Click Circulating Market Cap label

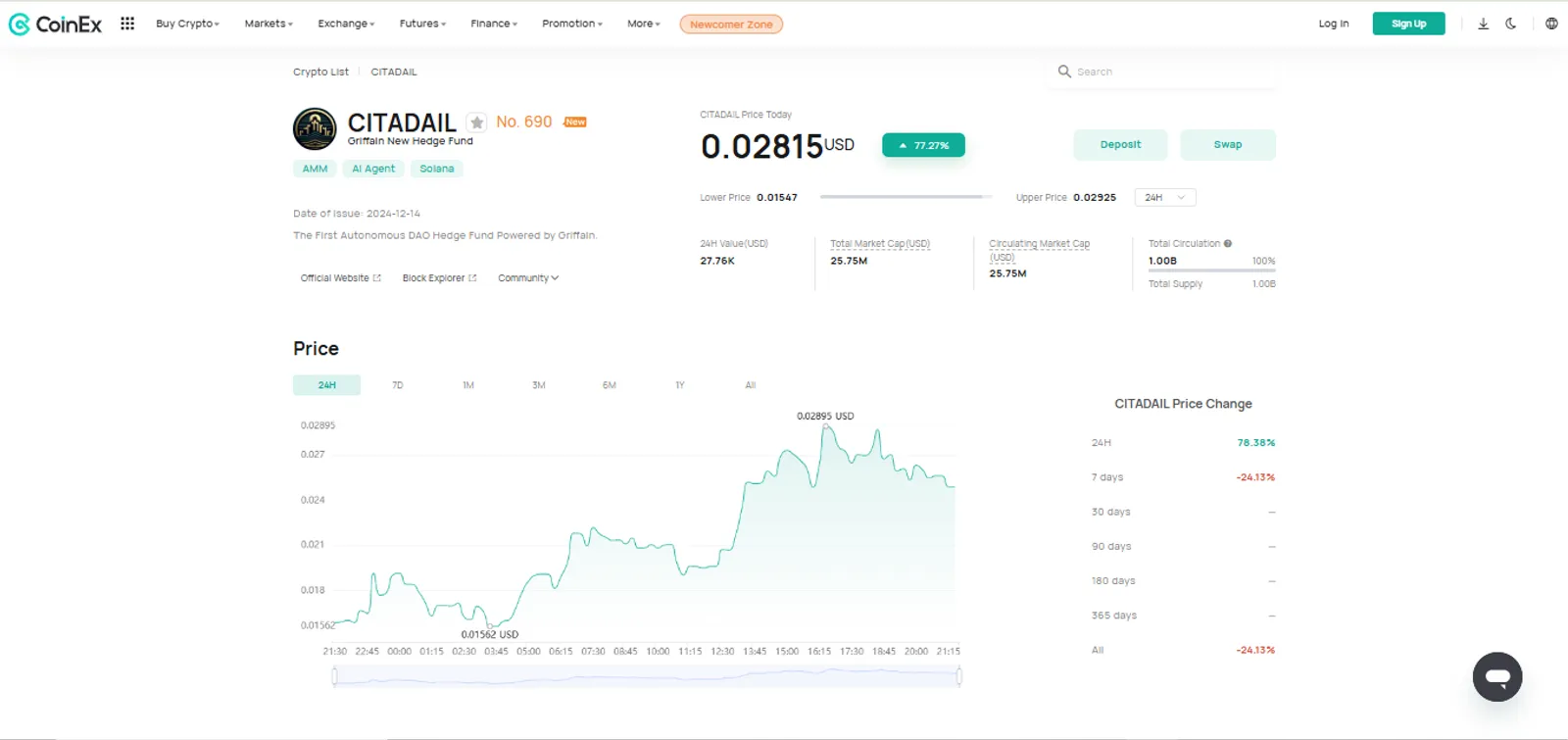point(1039,250)
